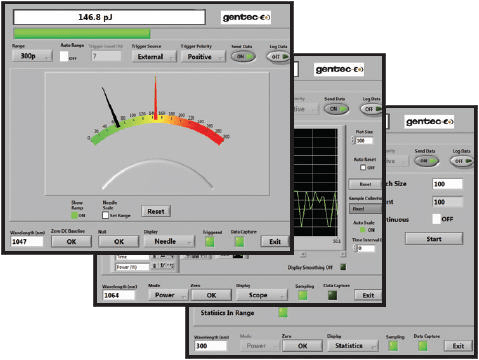Click the Triggered green indicator light
Image resolution: width=479 pixels, height=360 pixels.
tap(210, 242)
